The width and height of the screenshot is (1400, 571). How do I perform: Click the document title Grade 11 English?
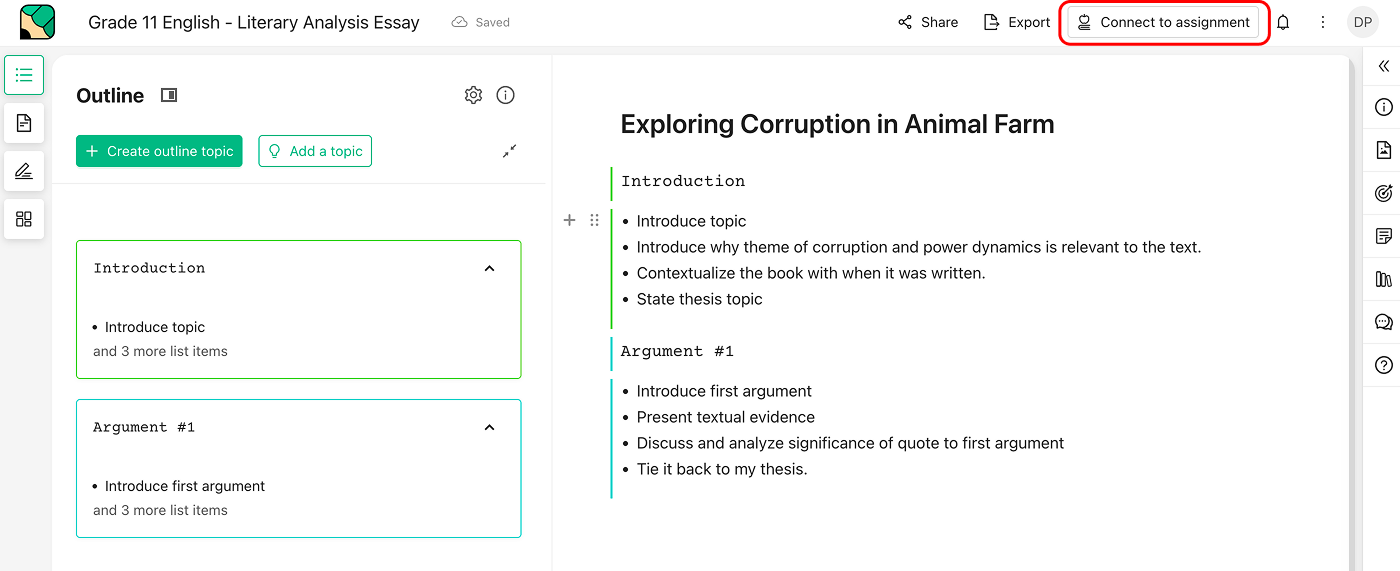pyautogui.click(x=254, y=22)
